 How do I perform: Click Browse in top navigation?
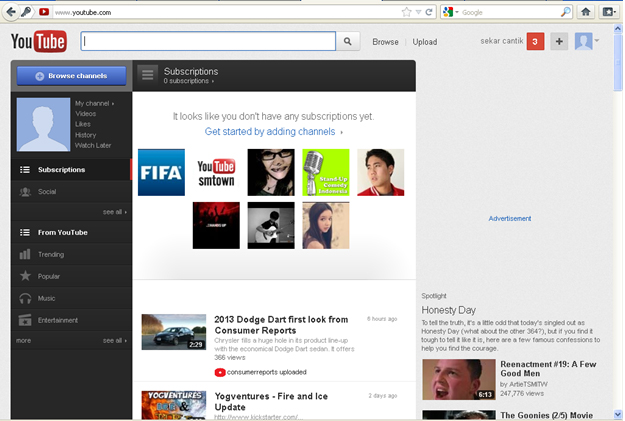(385, 42)
